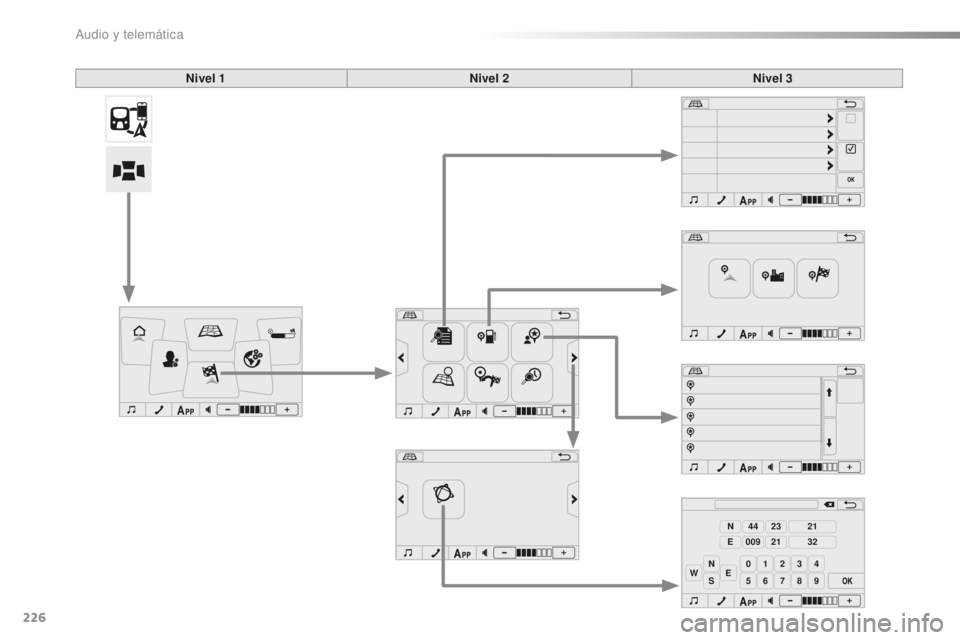Viewport: 960px width, 640px height.
Task: Select the Home icon in navigation main menu
Action: pos(140,334)
